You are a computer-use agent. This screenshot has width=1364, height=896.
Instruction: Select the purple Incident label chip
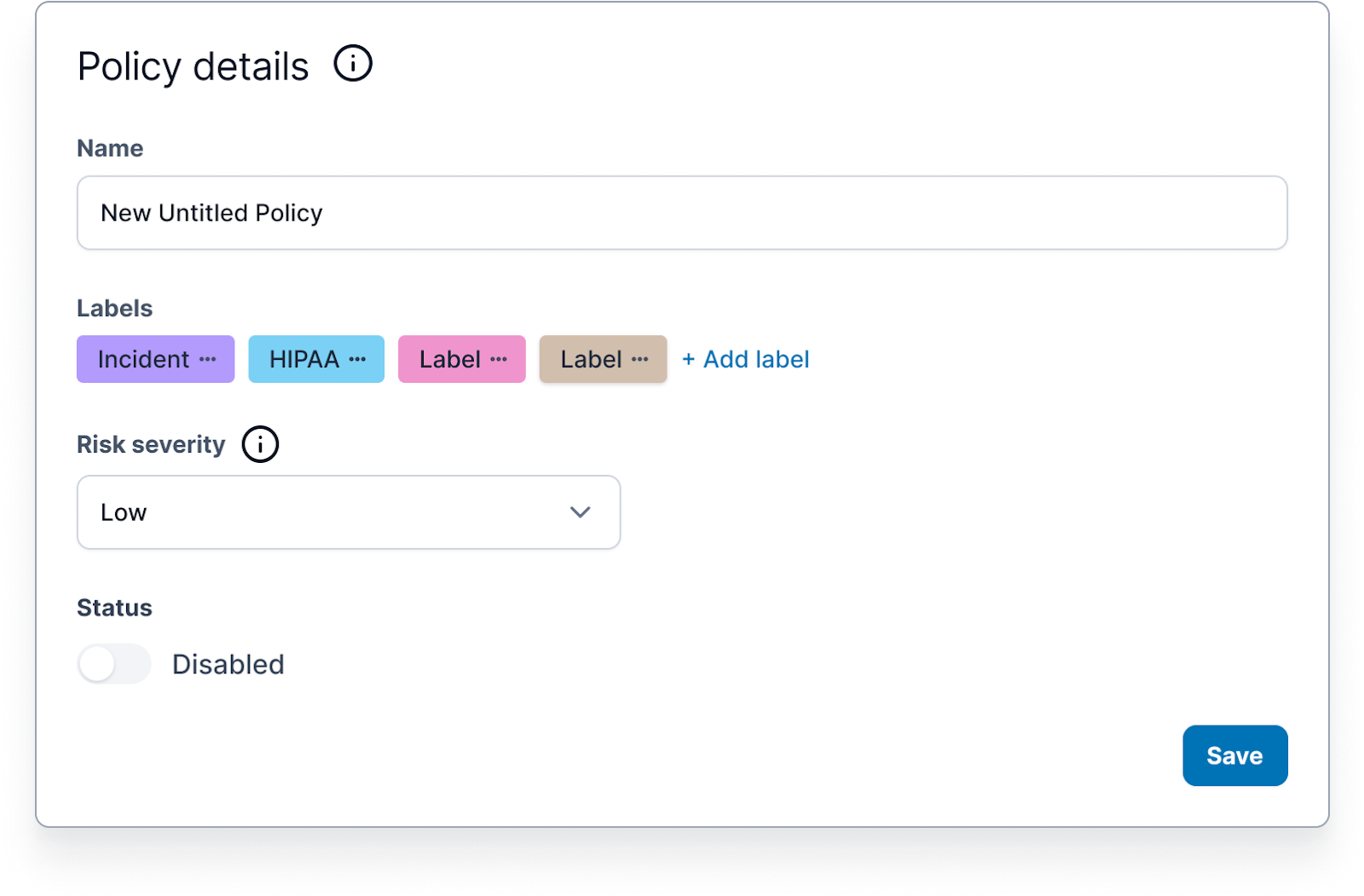pyautogui.click(x=155, y=359)
